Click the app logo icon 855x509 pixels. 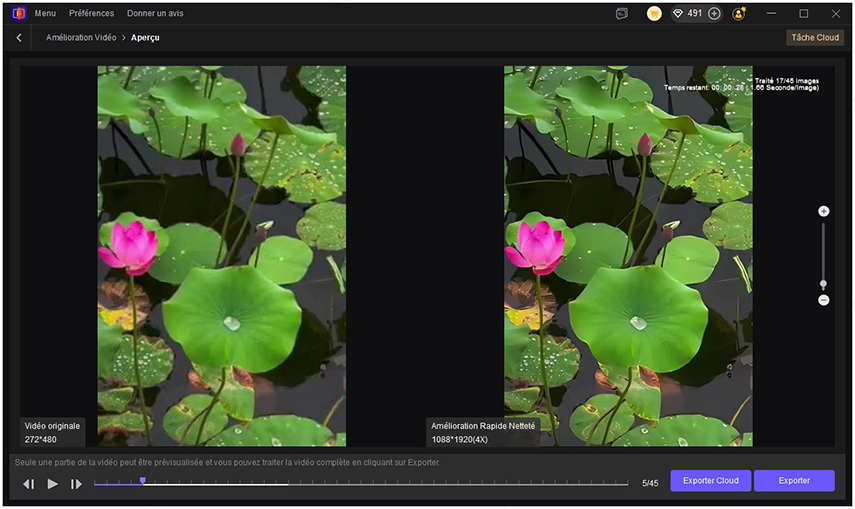pos(18,14)
